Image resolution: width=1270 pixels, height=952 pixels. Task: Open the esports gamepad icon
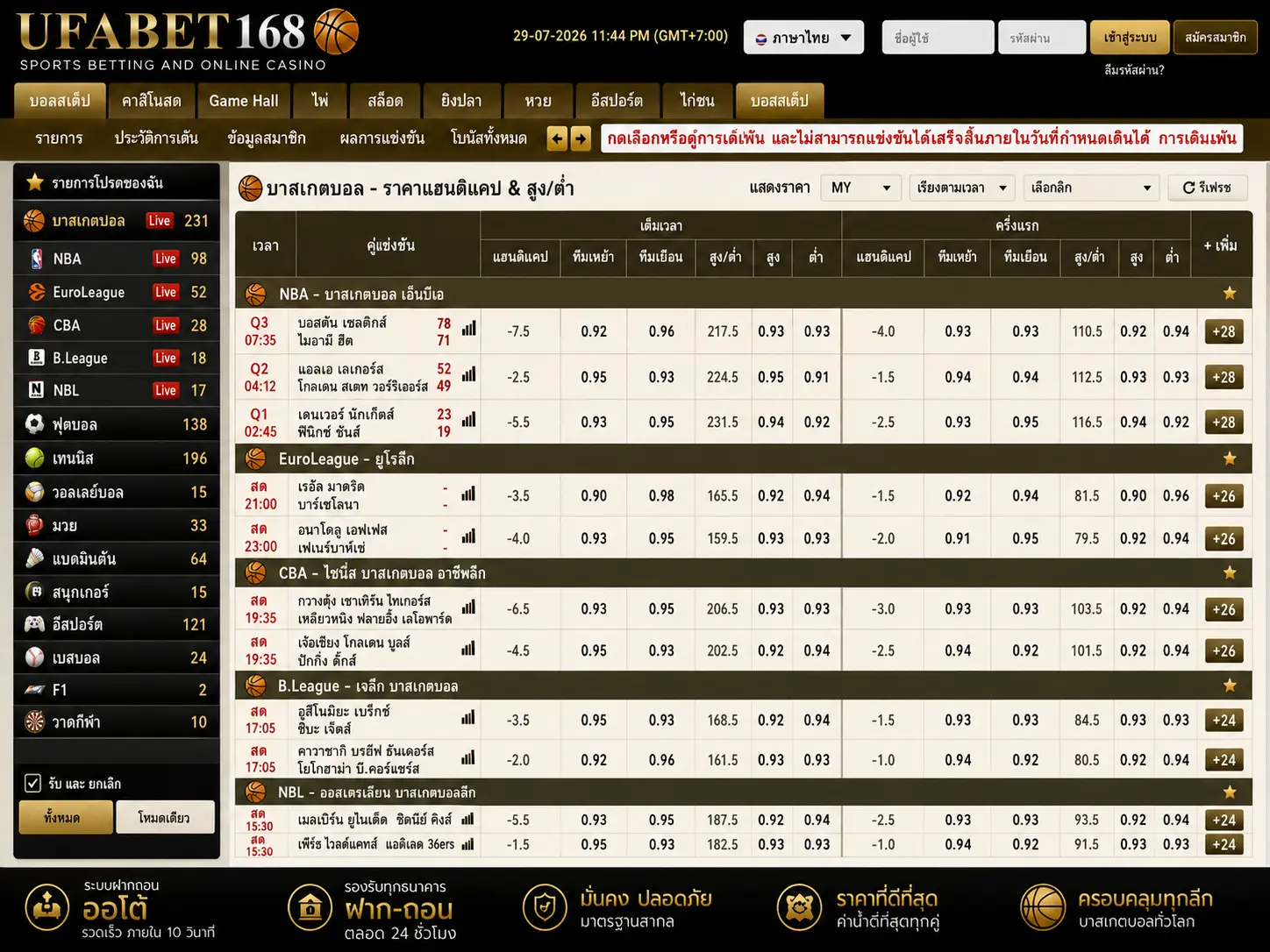pyautogui.click(x=34, y=624)
